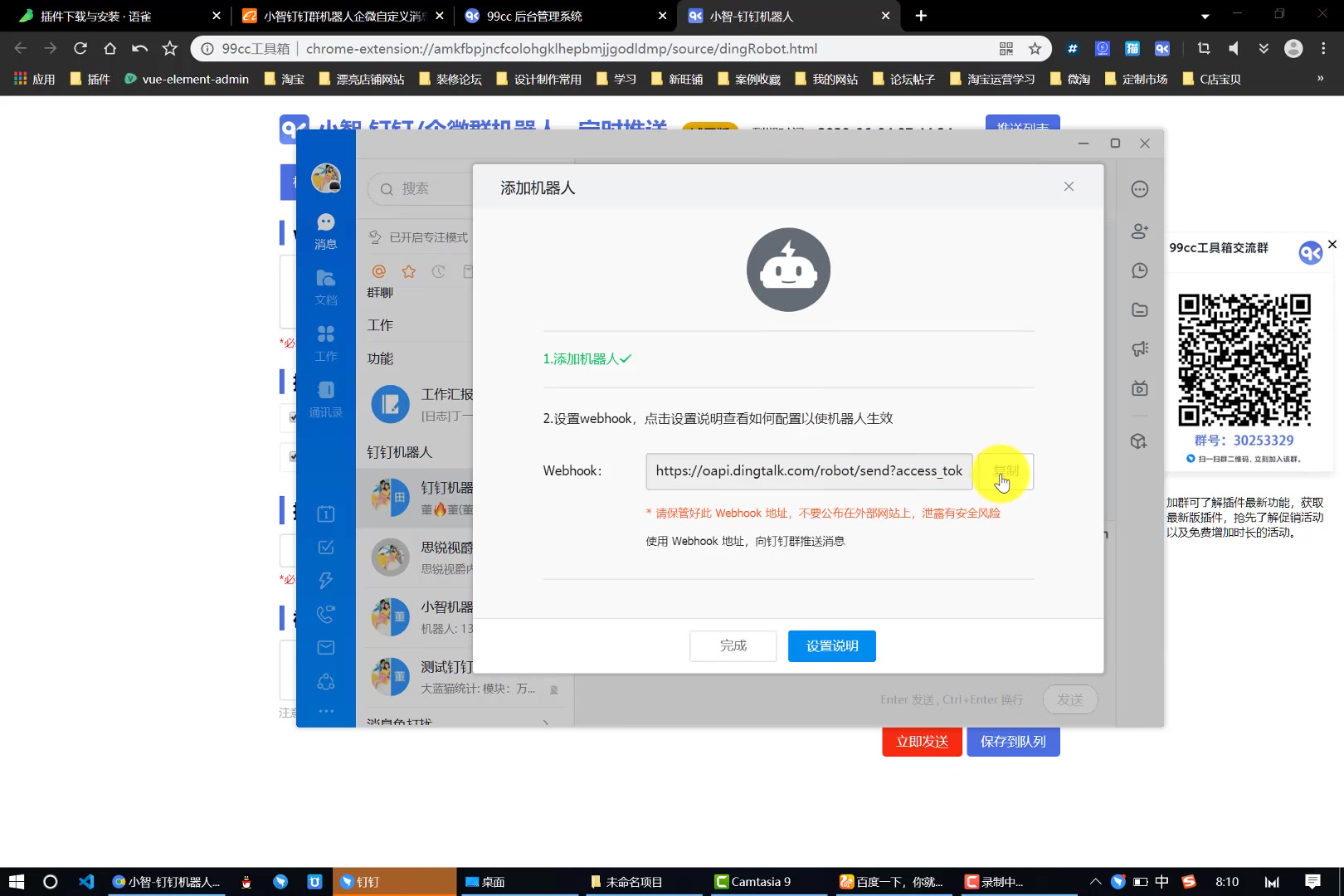Close the 99cc工具箱交流群 QR popup
This screenshot has width=1344, height=896.
click(1332, 244)
